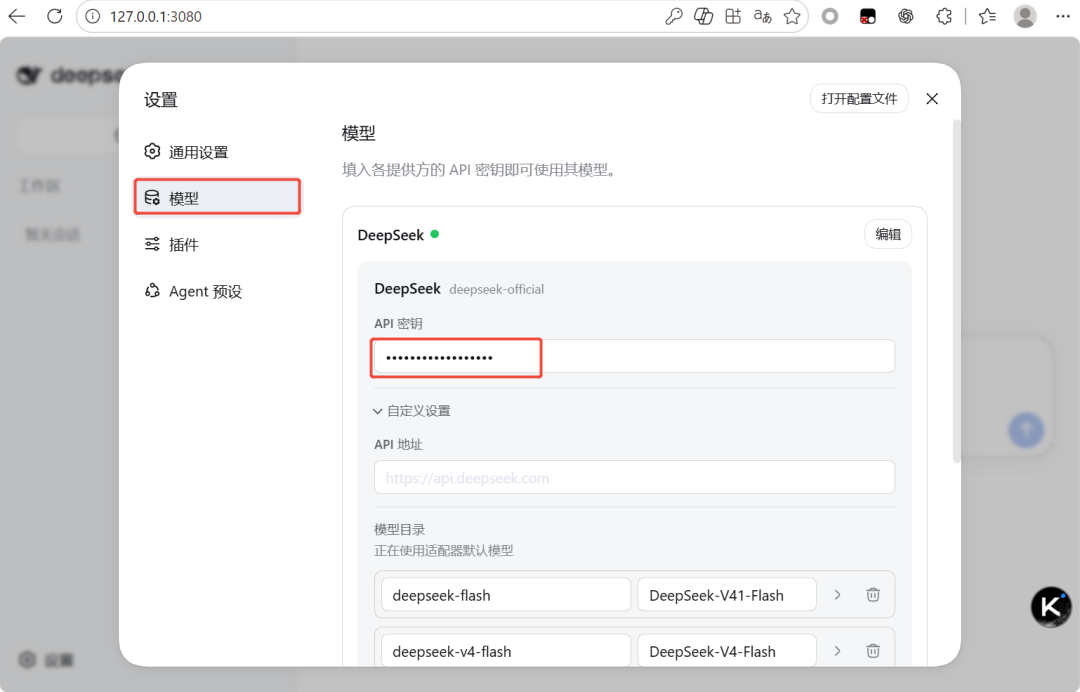The height and width of the screenshot is (692, 1080).
Task: Click 打开配置文件 button
Action: [859, 98]
